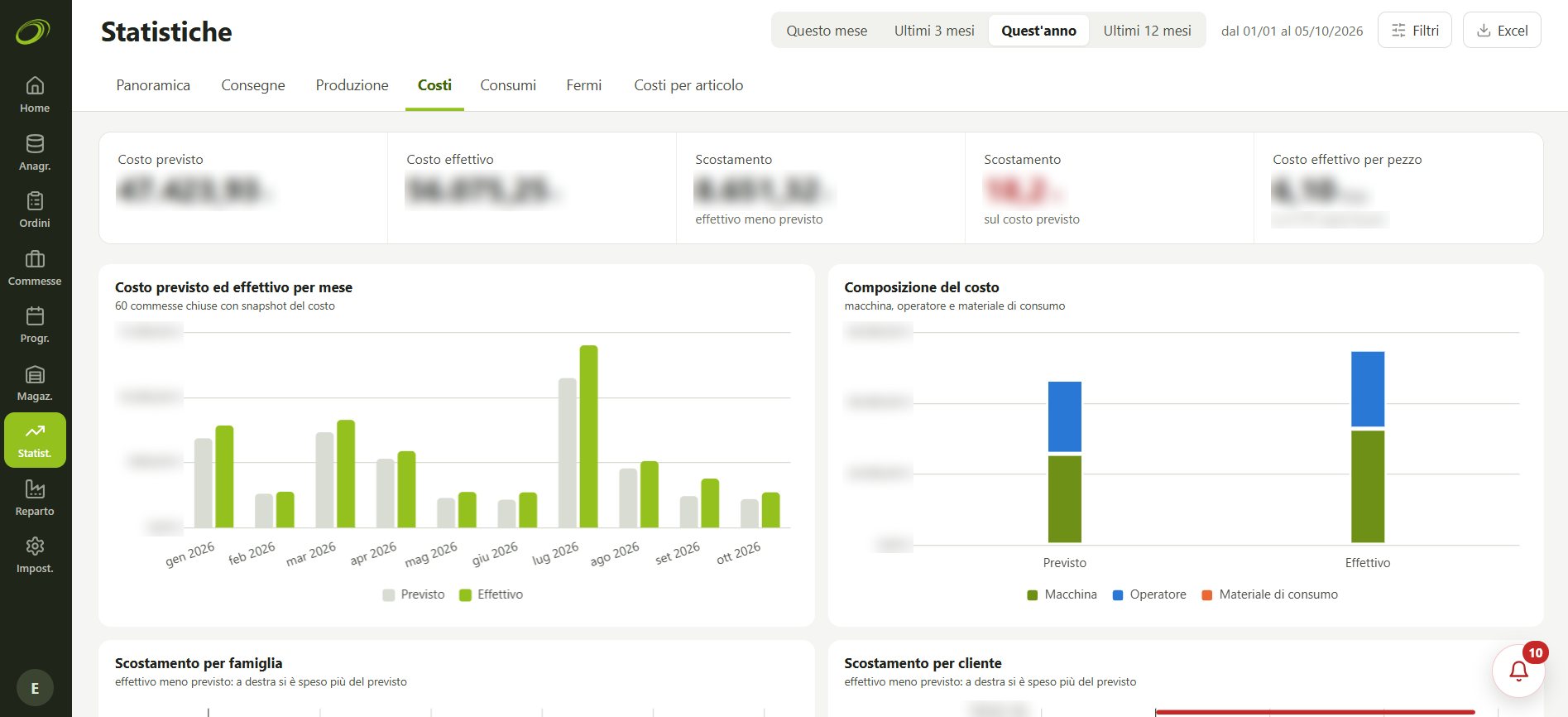Viewport: 1568px width, 717px height.
Task: Click Operatore segment of Previsto bar
Action: click(1065, 416)
